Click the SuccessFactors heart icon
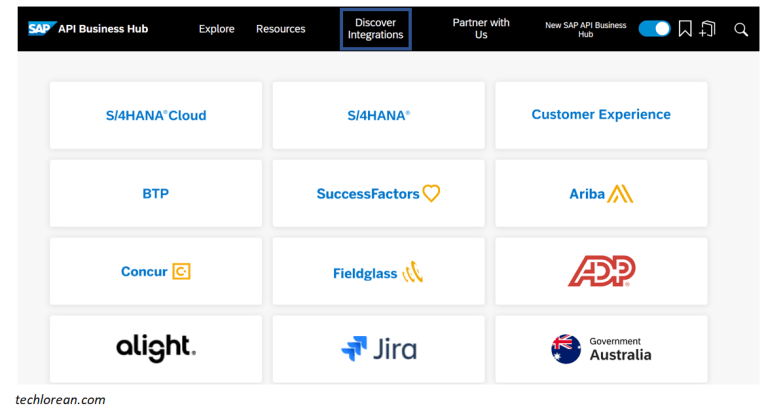This screenshot has width=766, height=410. pos(431,193)
